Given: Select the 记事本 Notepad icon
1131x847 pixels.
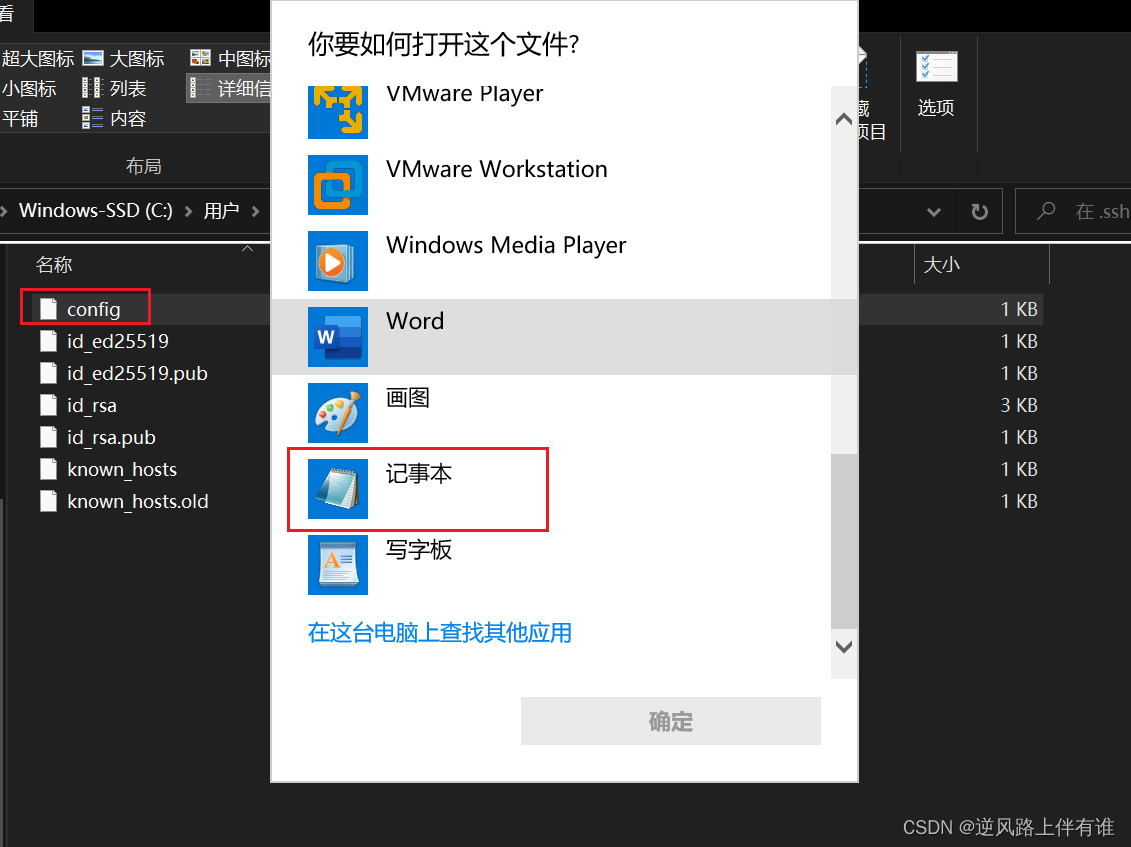Looking at the screenshot, I should pos(338,489).
